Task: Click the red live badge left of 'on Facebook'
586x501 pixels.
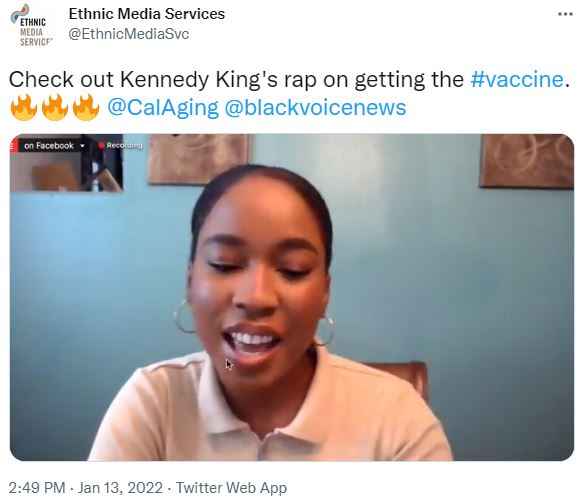Action: [x=14, y=145]
